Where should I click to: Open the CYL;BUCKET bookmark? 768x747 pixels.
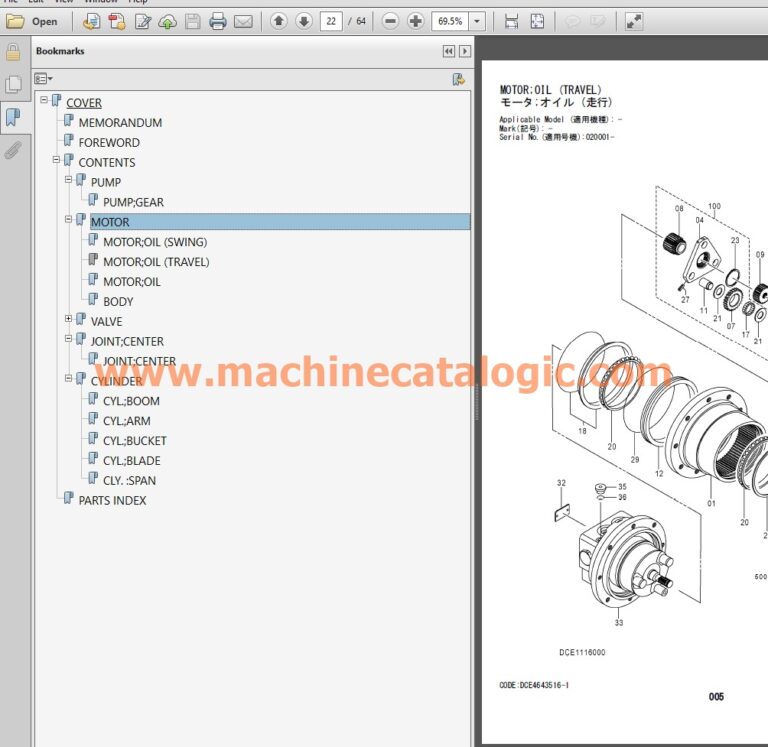135,441
